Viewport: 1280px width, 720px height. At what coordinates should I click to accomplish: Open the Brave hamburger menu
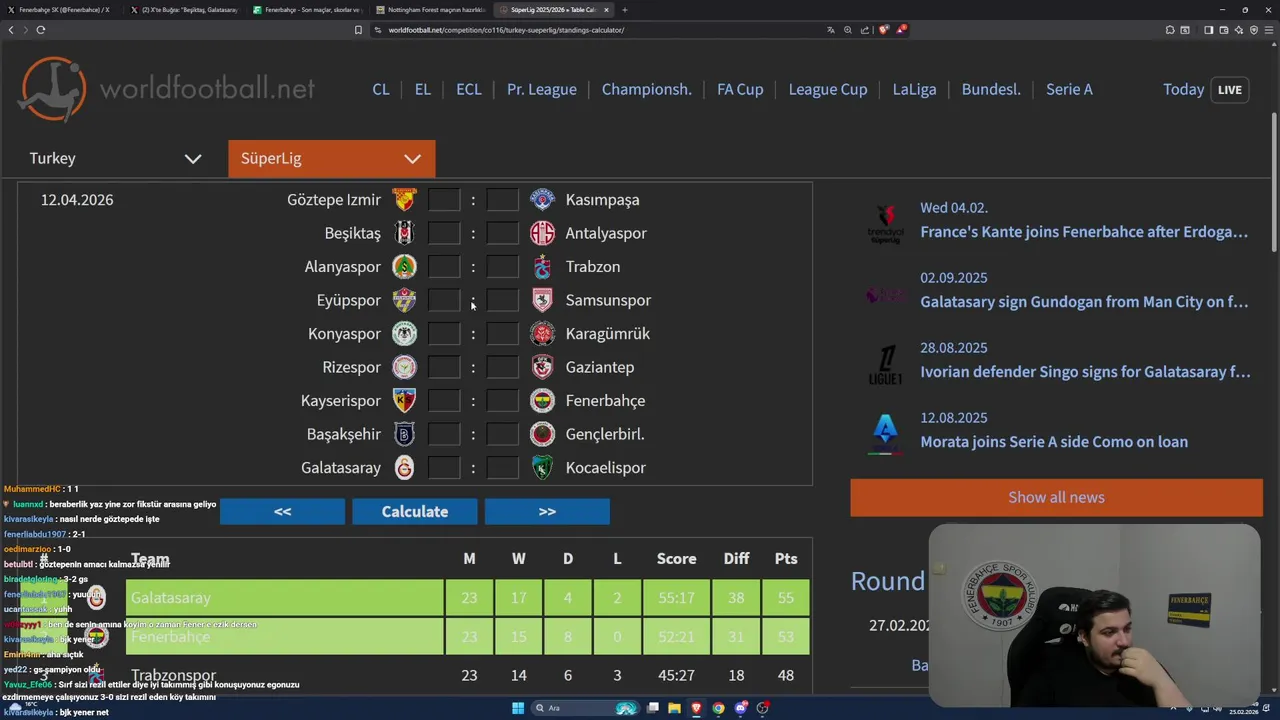coord(1269,30)
